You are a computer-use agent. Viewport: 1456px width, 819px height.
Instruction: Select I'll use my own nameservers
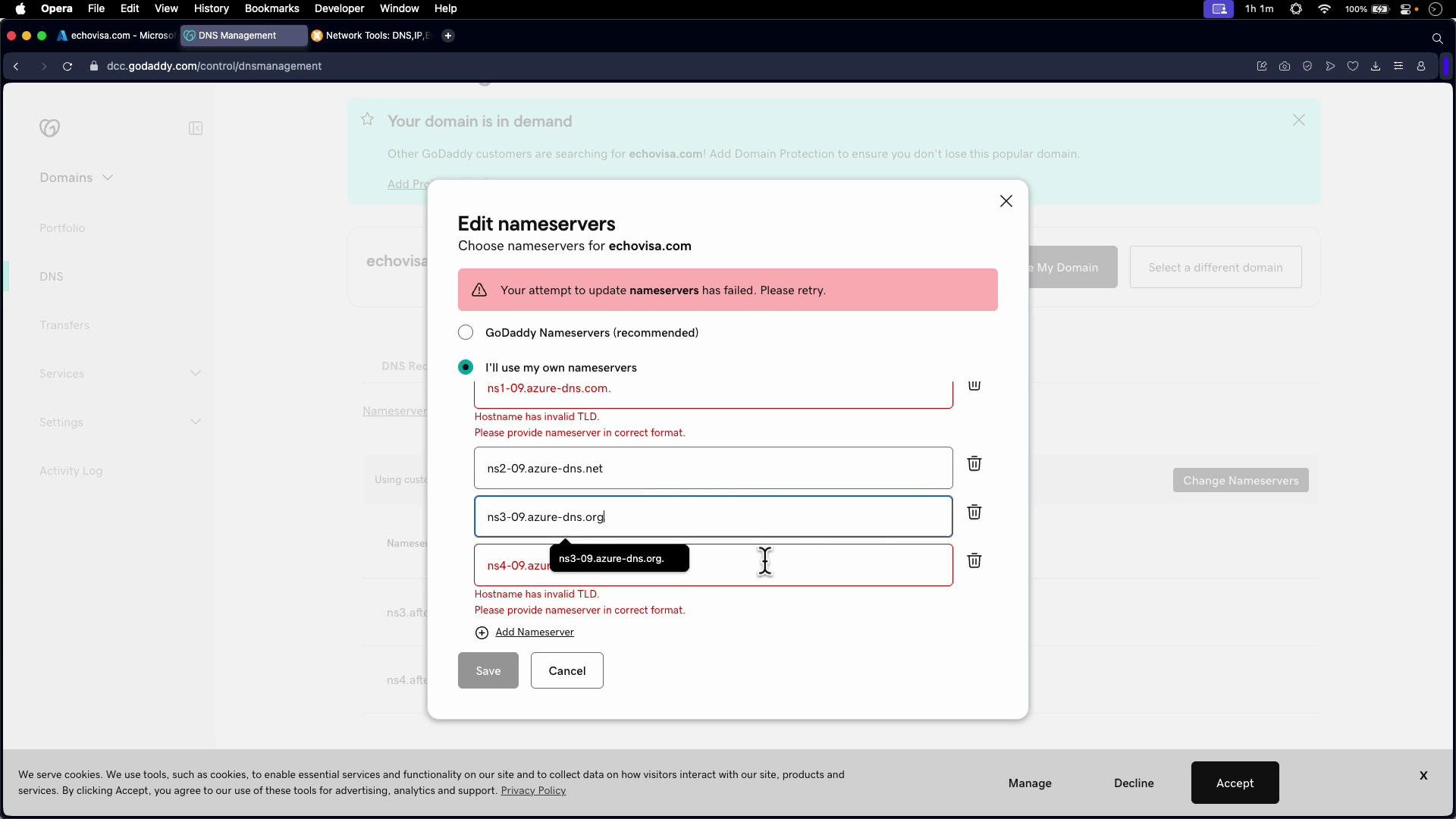(466, 367)
